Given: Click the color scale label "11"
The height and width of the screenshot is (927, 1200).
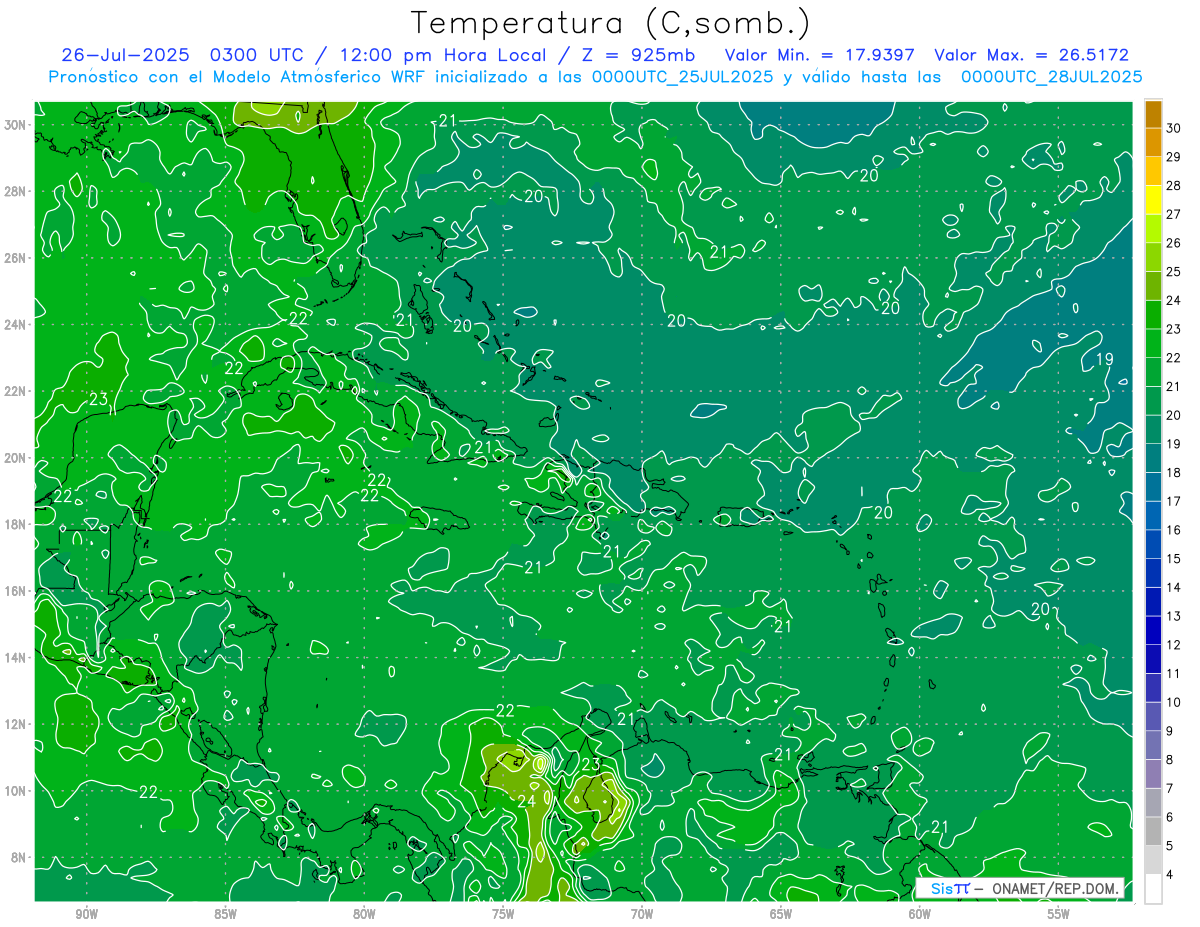Looking at the screenshot, I should (x=1174, y=673).
